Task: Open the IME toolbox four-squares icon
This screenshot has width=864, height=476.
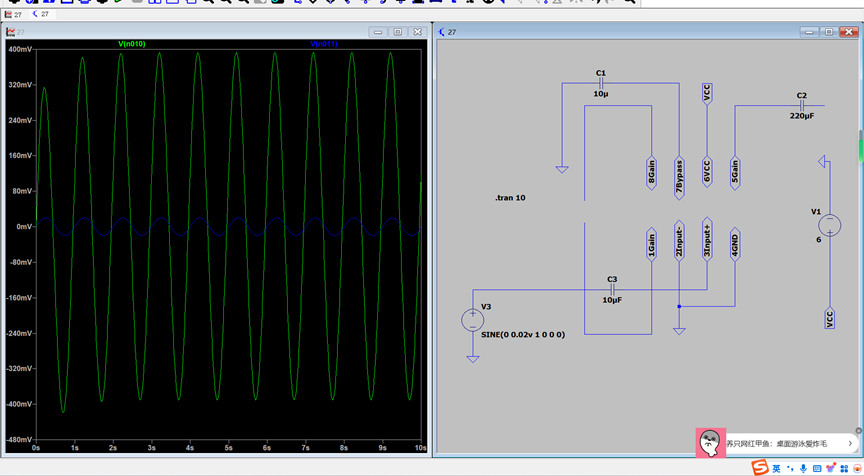Action: pyautogui.click(x=843, y=468)
